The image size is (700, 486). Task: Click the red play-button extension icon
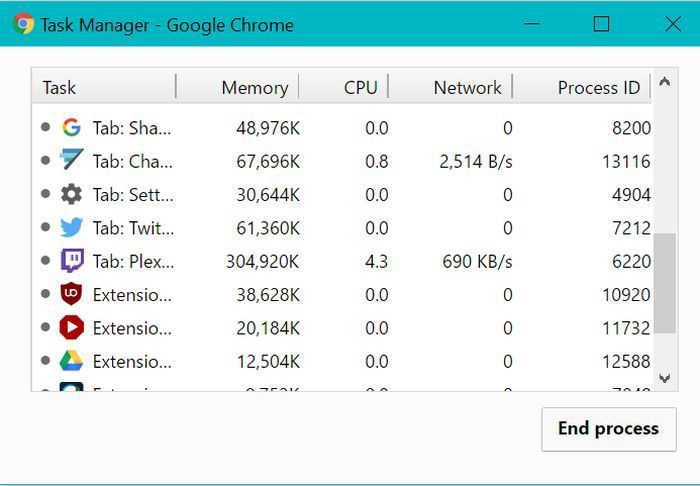point(71,327)
